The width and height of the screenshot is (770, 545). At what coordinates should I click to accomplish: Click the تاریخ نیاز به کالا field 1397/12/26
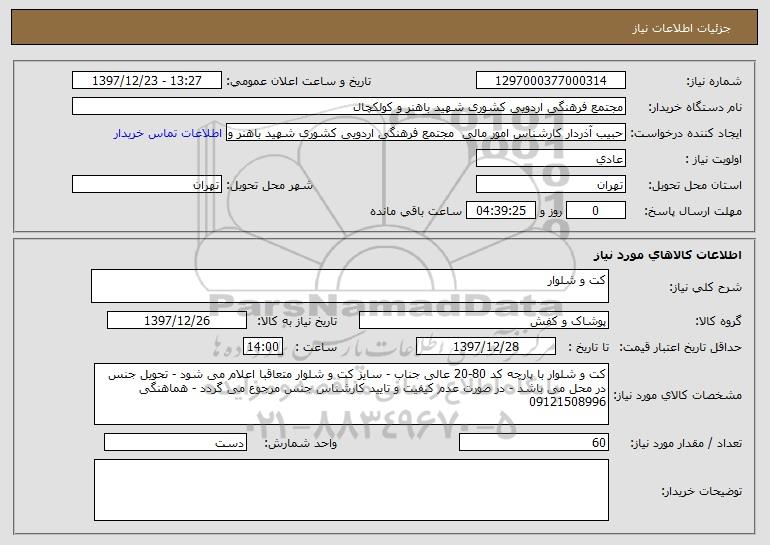point(177,321)
